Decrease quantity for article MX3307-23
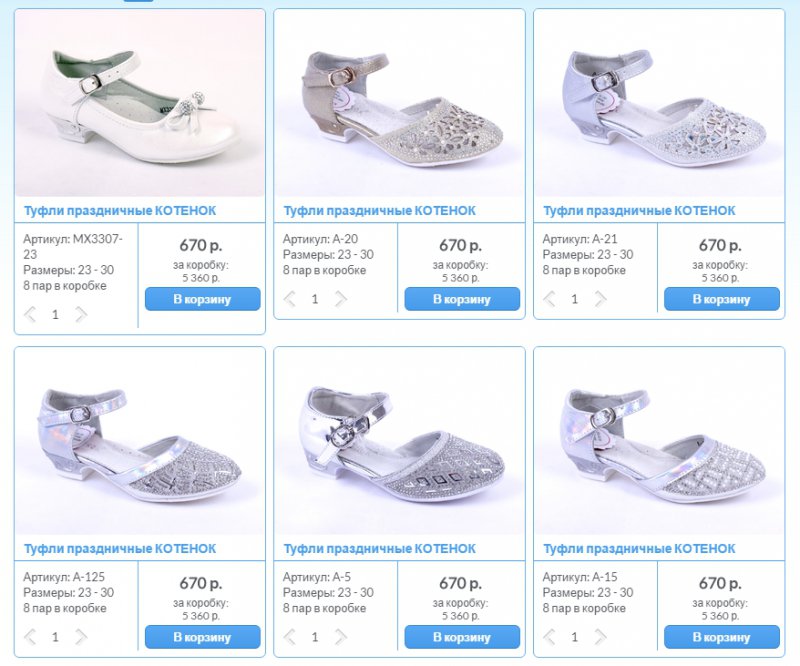This screenshot has width=800, height=666. click(30, 314)
